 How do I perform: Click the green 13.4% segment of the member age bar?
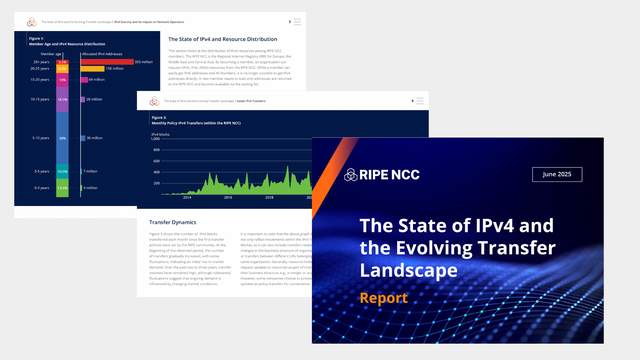(x=62, y=188)
